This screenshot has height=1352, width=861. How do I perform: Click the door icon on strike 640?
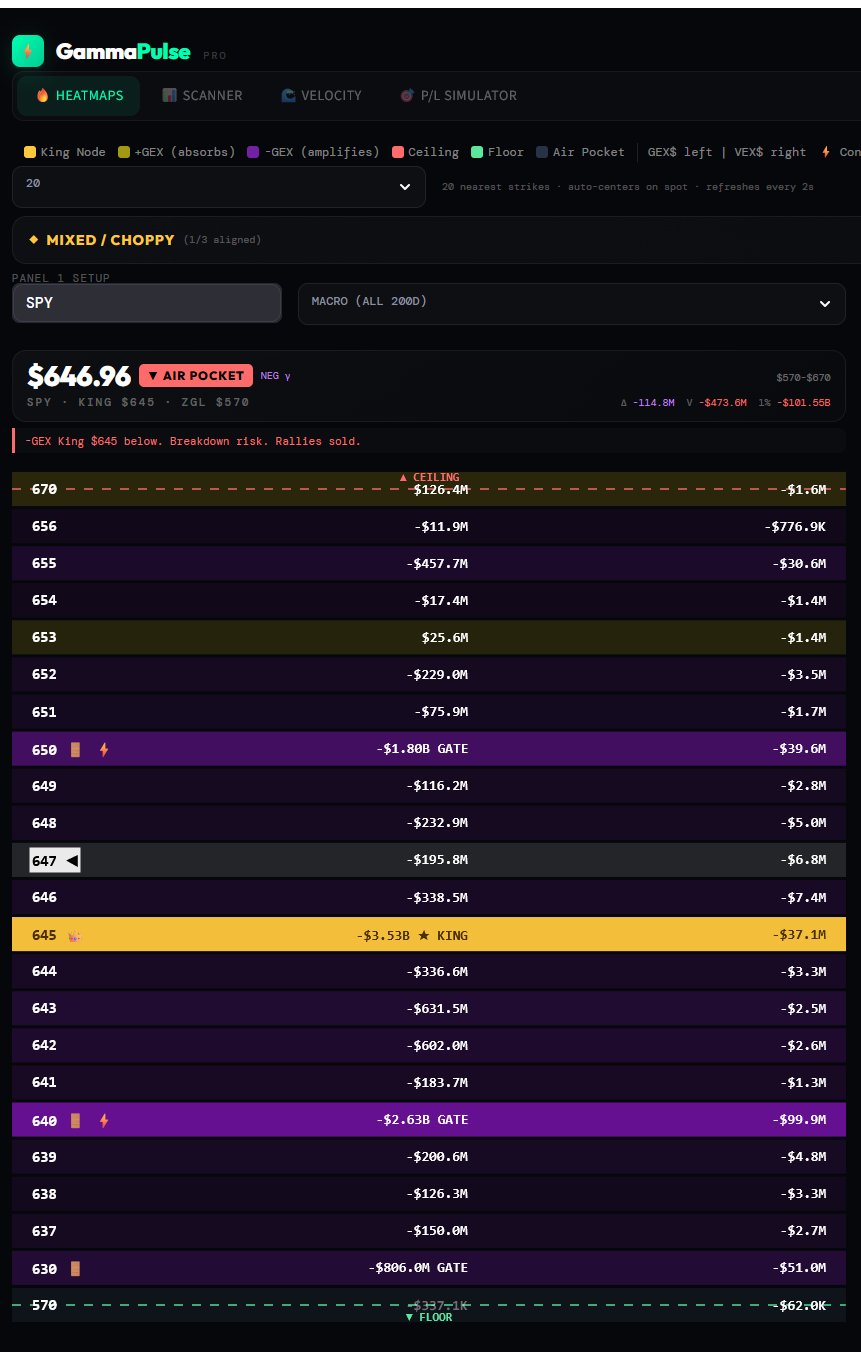tap(75, 1121)
